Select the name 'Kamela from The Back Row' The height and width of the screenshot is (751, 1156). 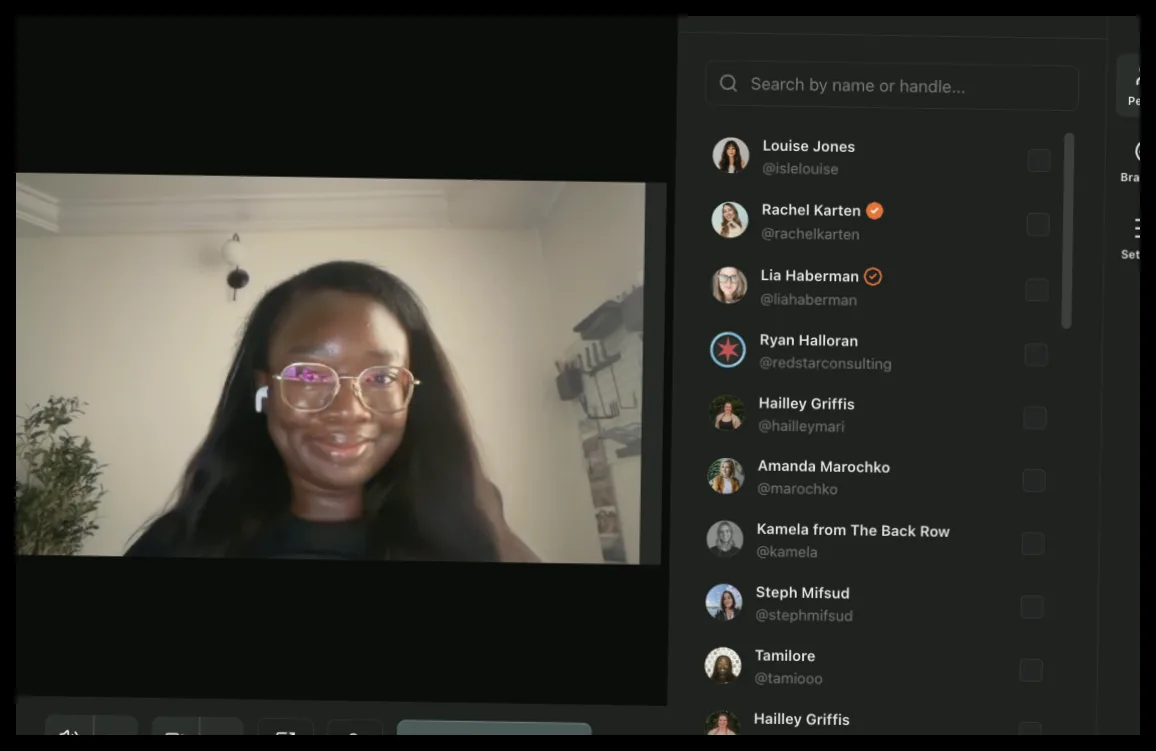[x=853, y=531]
